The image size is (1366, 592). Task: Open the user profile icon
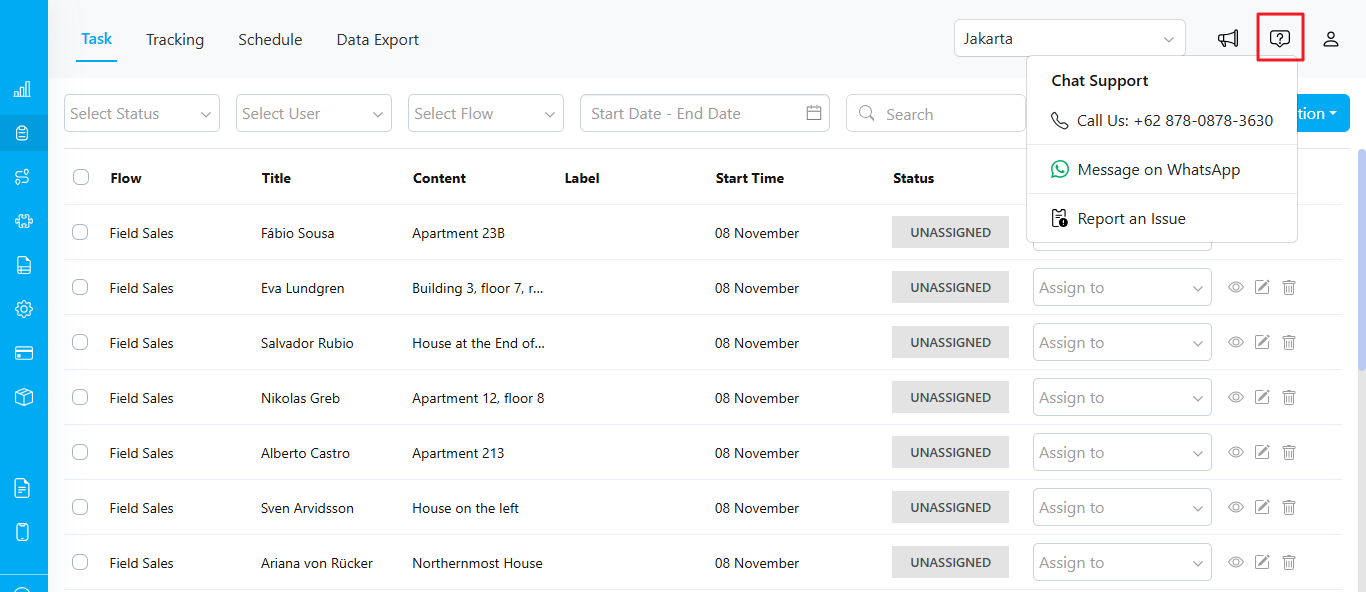[x=1331, y=39]
